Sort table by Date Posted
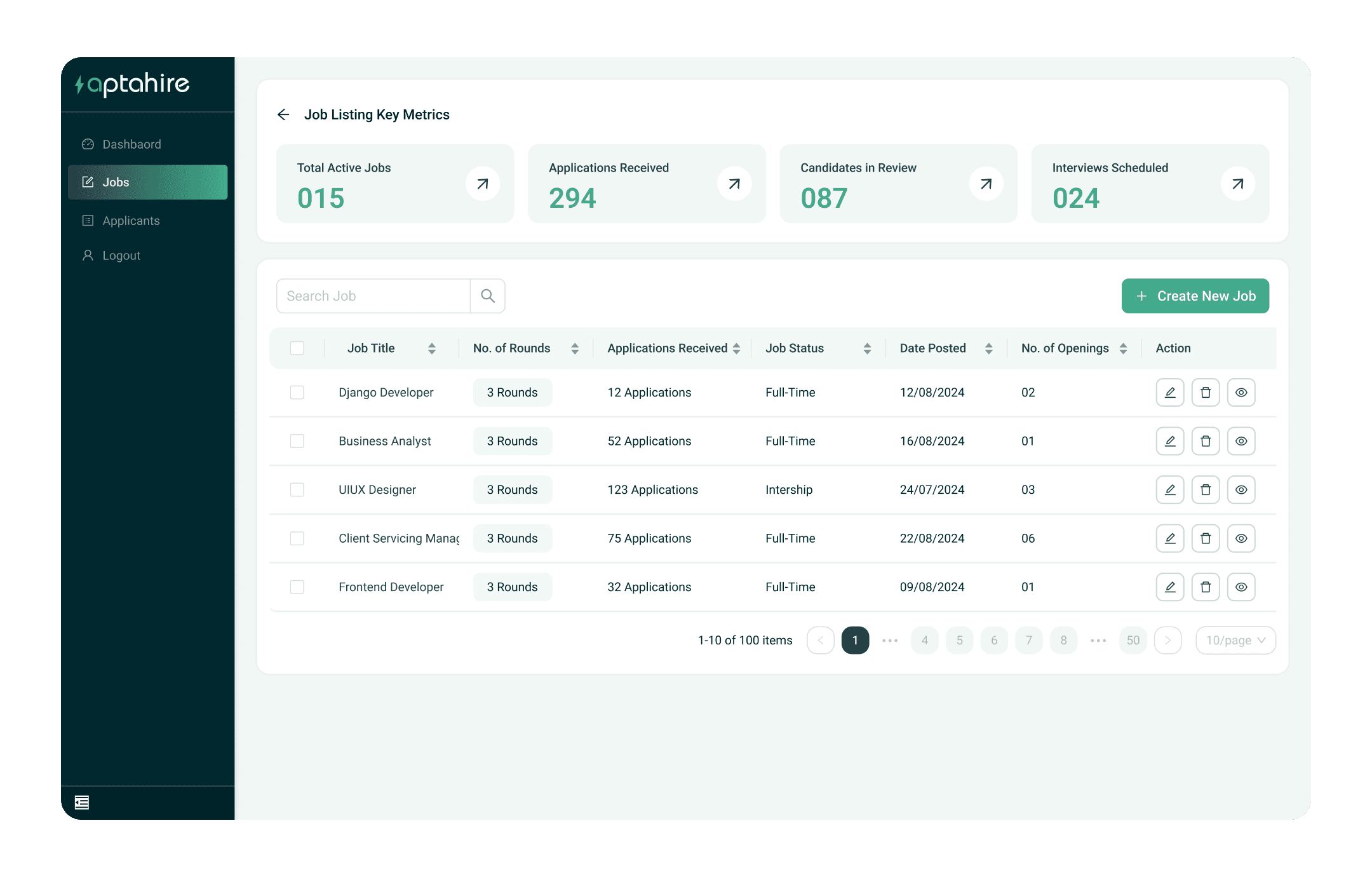Image resolution: width=1372 pixels, height=877 pixels. [988, 348]
